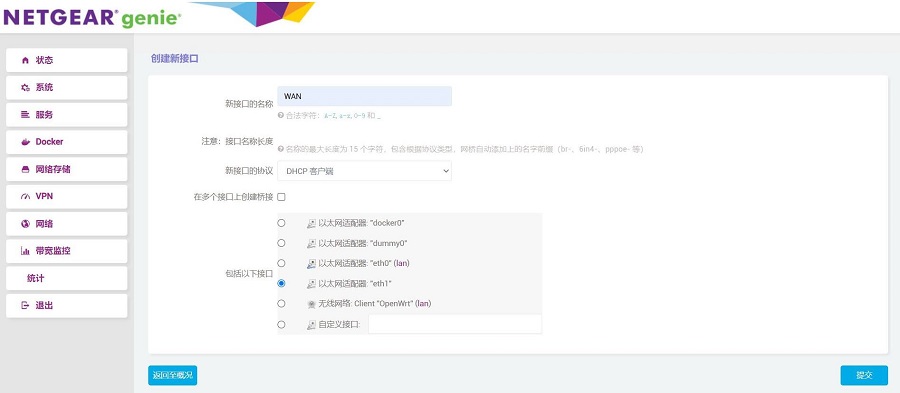This screenshot has height=393, width=900.
Task: Open the 状态 menu
Action: 67,60
